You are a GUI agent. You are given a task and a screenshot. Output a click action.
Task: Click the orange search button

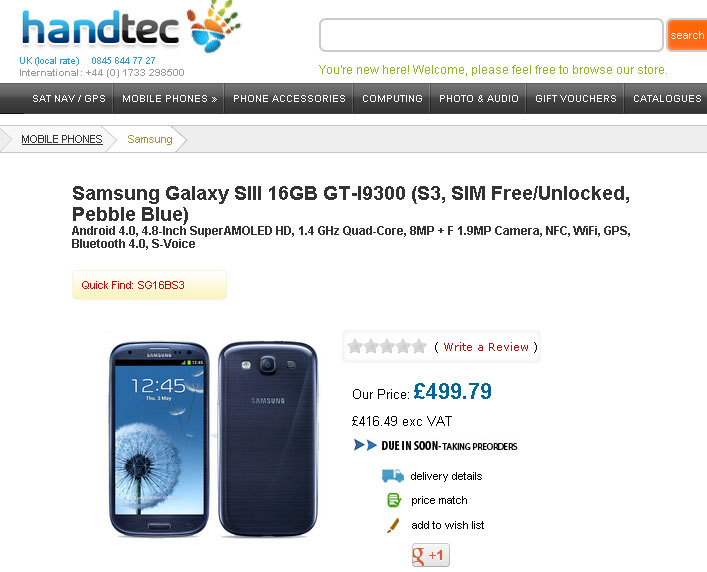(687, 35)
